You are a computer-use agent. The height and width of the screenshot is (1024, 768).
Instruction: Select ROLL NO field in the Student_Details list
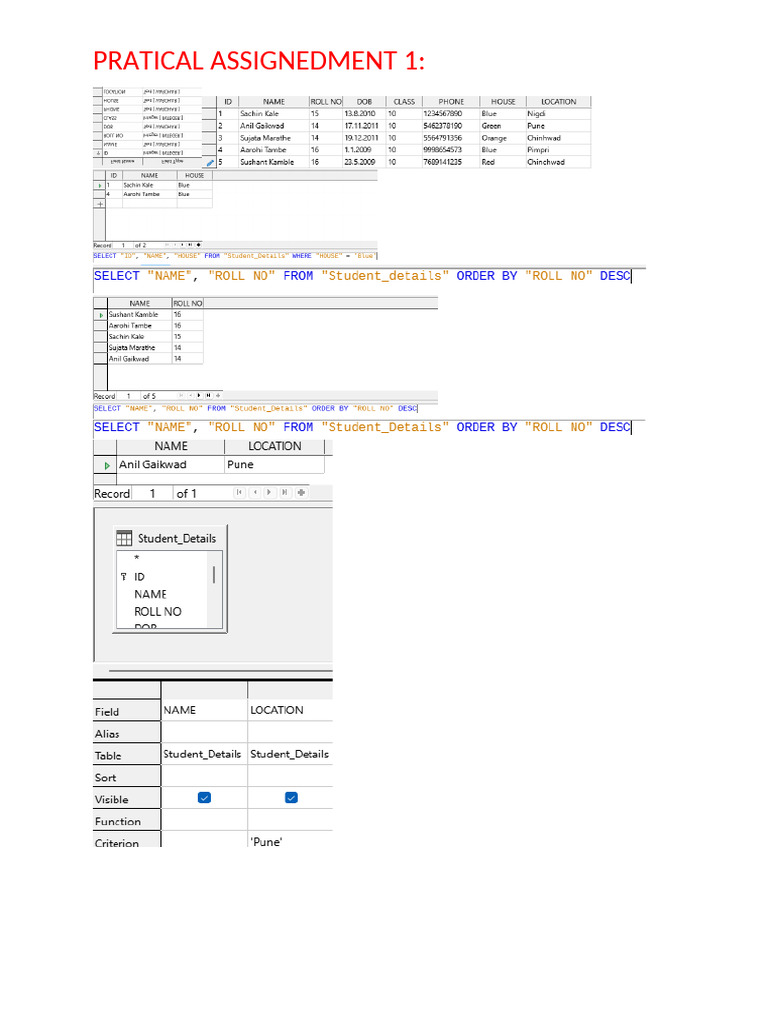[x=158, y=612]
